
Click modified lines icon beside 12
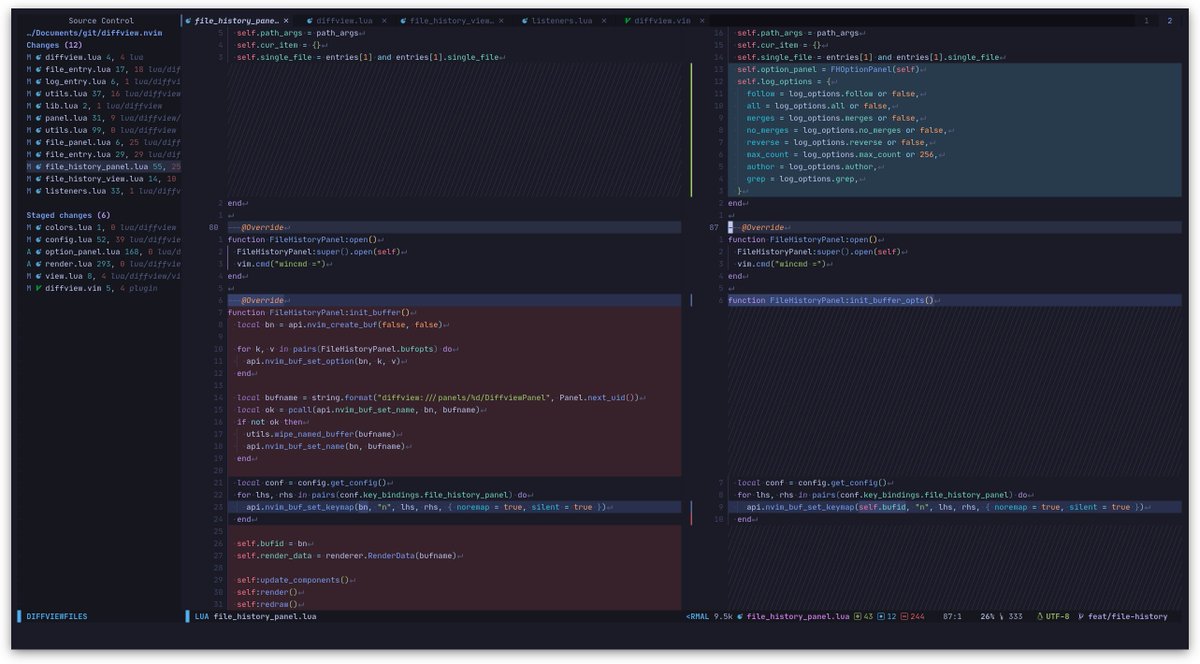click(x=881, y=617)
